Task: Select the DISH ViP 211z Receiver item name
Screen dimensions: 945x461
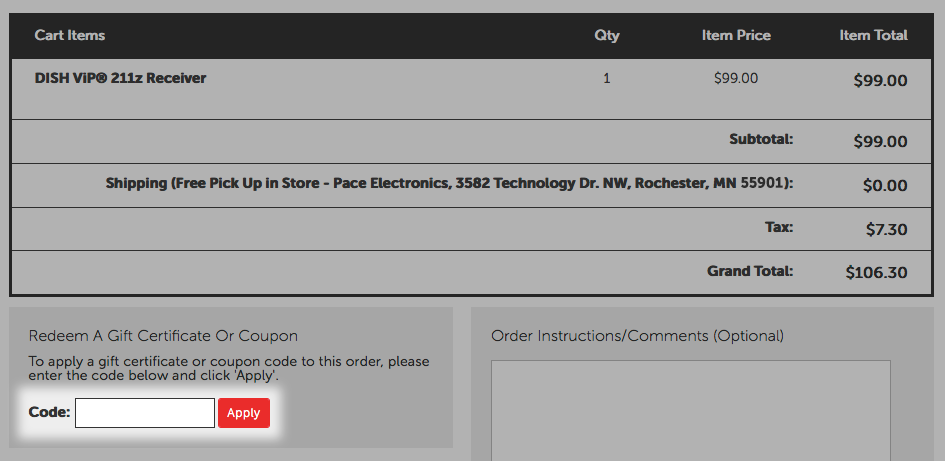Action: point(121,78)
